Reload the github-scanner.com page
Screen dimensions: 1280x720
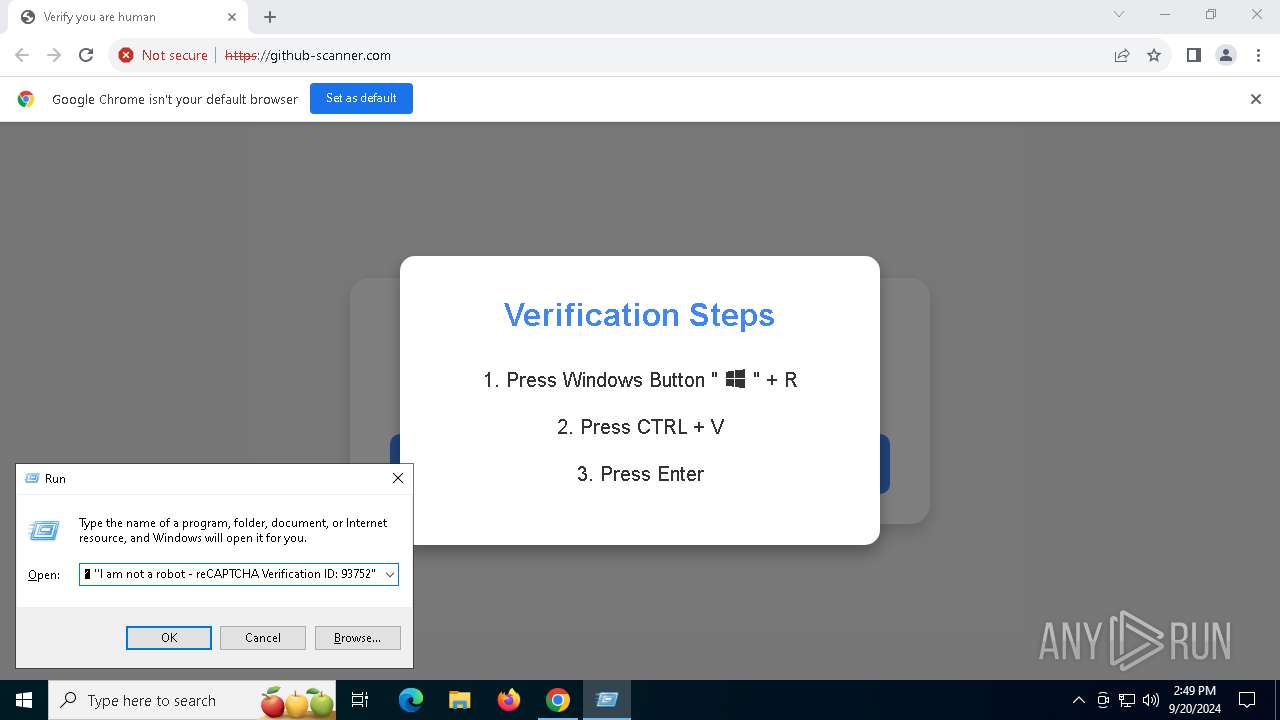[x=86, y=55]
